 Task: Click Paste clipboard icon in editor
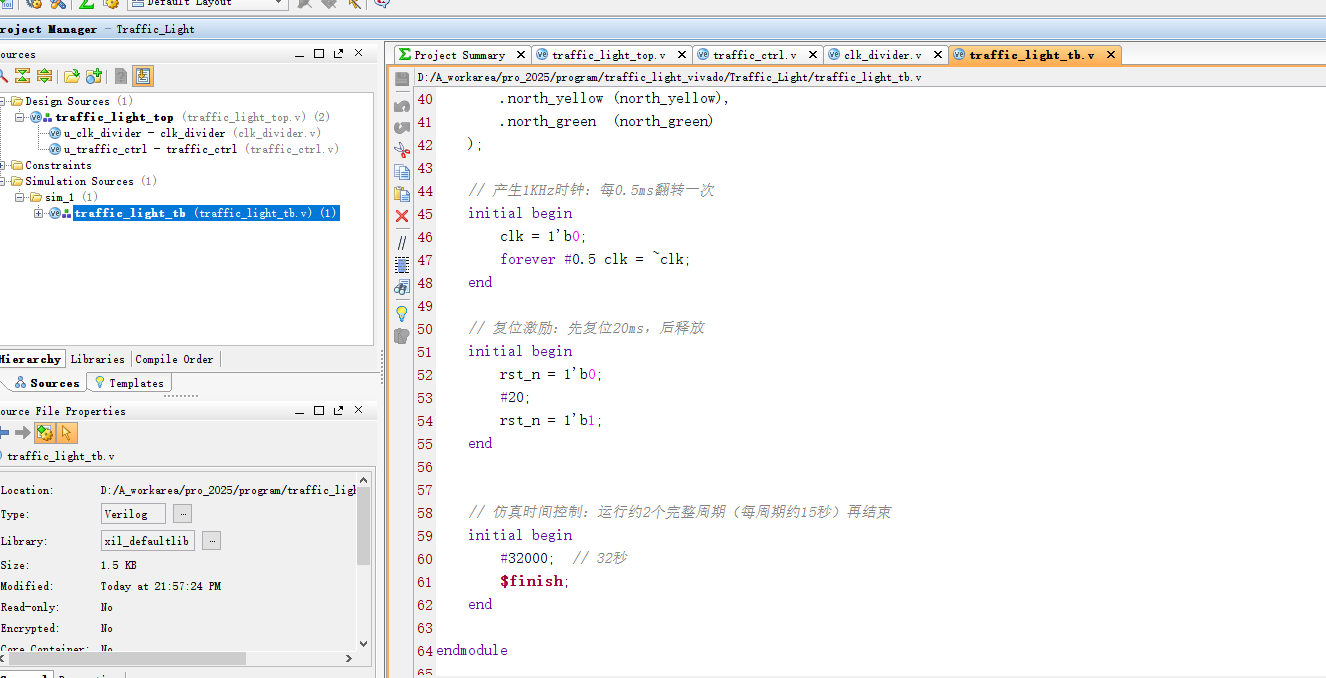point(402,194)
